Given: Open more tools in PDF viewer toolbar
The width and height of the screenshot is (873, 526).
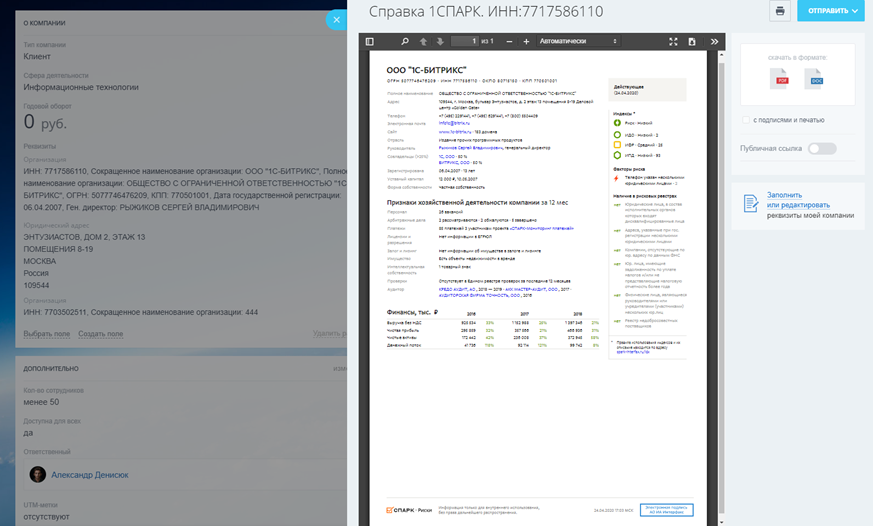Looking at the screenshot, I should pyautogui.click(x=714, y=42).
